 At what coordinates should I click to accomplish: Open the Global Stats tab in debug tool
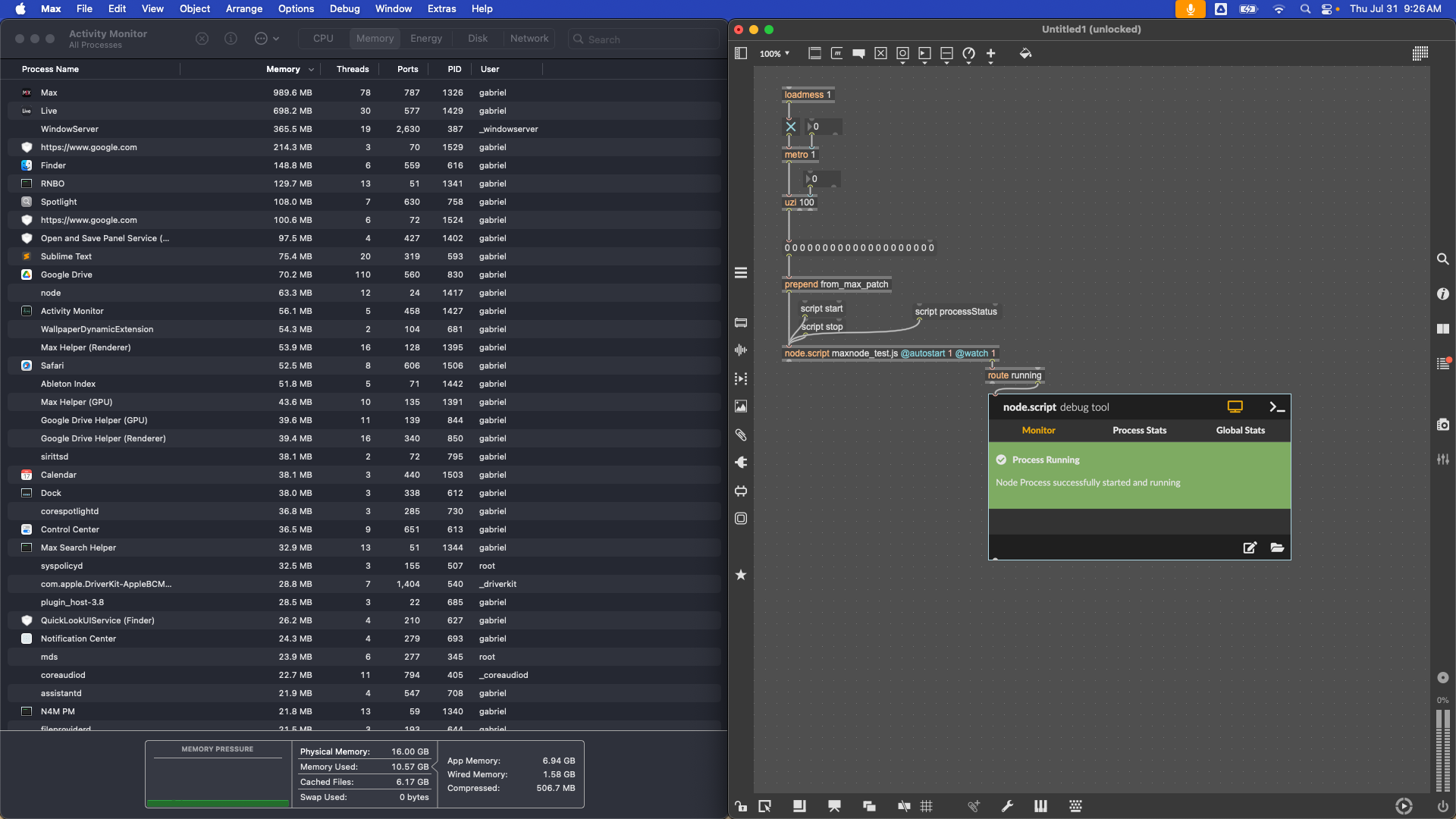click(x=1241, y=431)
